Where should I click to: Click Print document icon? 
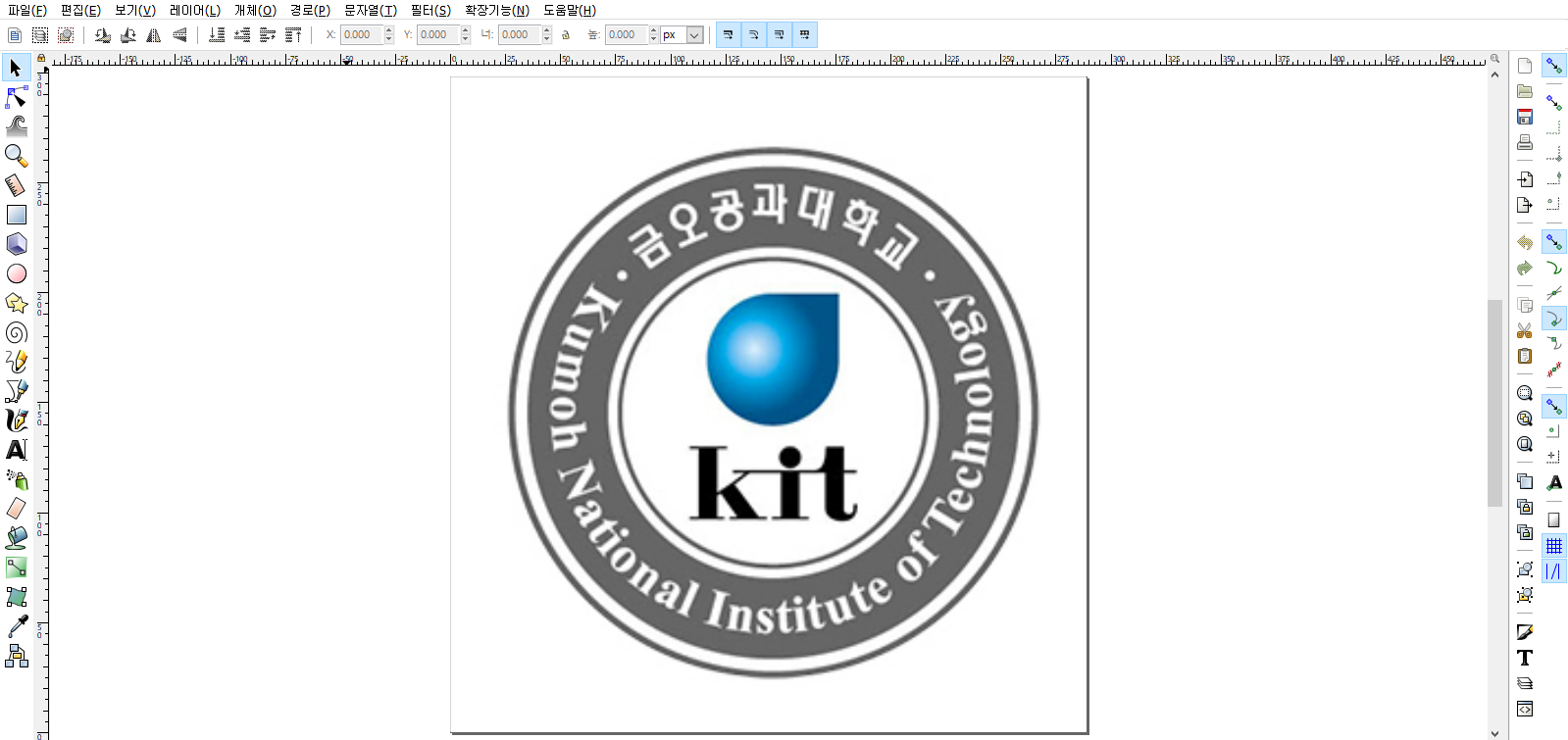(1525, 142)
